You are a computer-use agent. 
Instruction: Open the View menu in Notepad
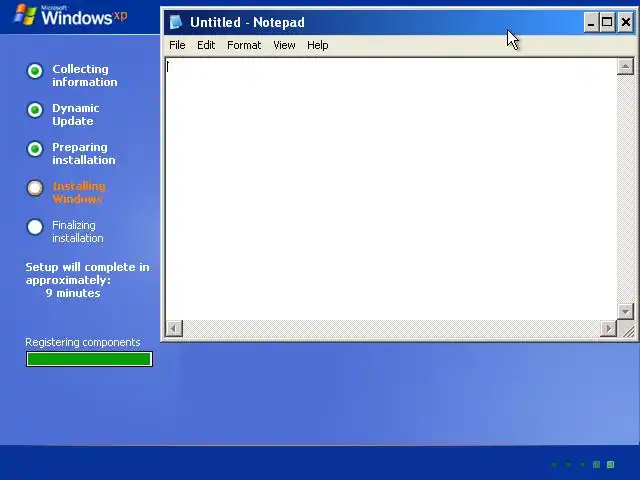pyautogui.click(x=284, y=45)
